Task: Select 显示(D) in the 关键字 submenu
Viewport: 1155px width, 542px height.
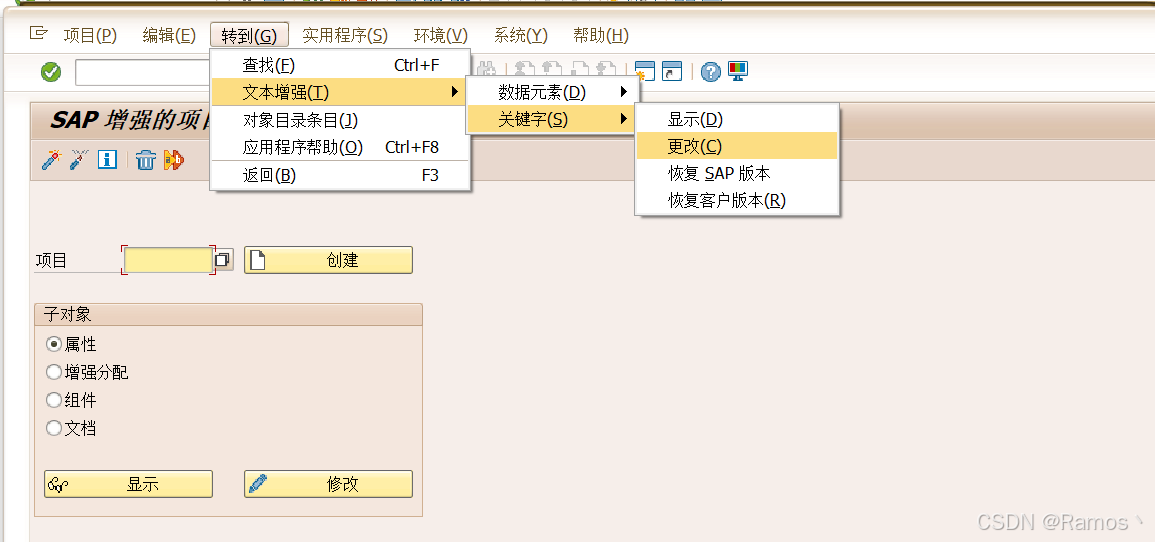Action: pyautogui.click(x=737, y=119)
